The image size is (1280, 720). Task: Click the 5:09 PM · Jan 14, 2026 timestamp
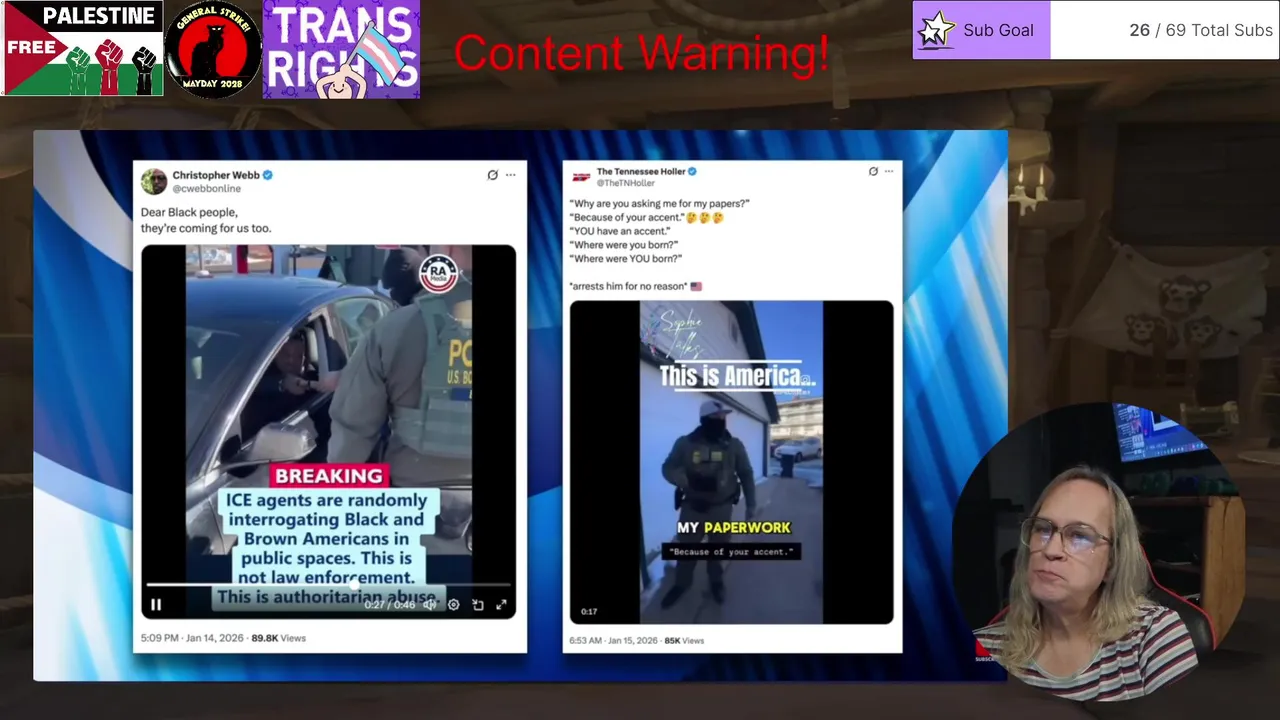pyautogui.click(x=192, y=638)
